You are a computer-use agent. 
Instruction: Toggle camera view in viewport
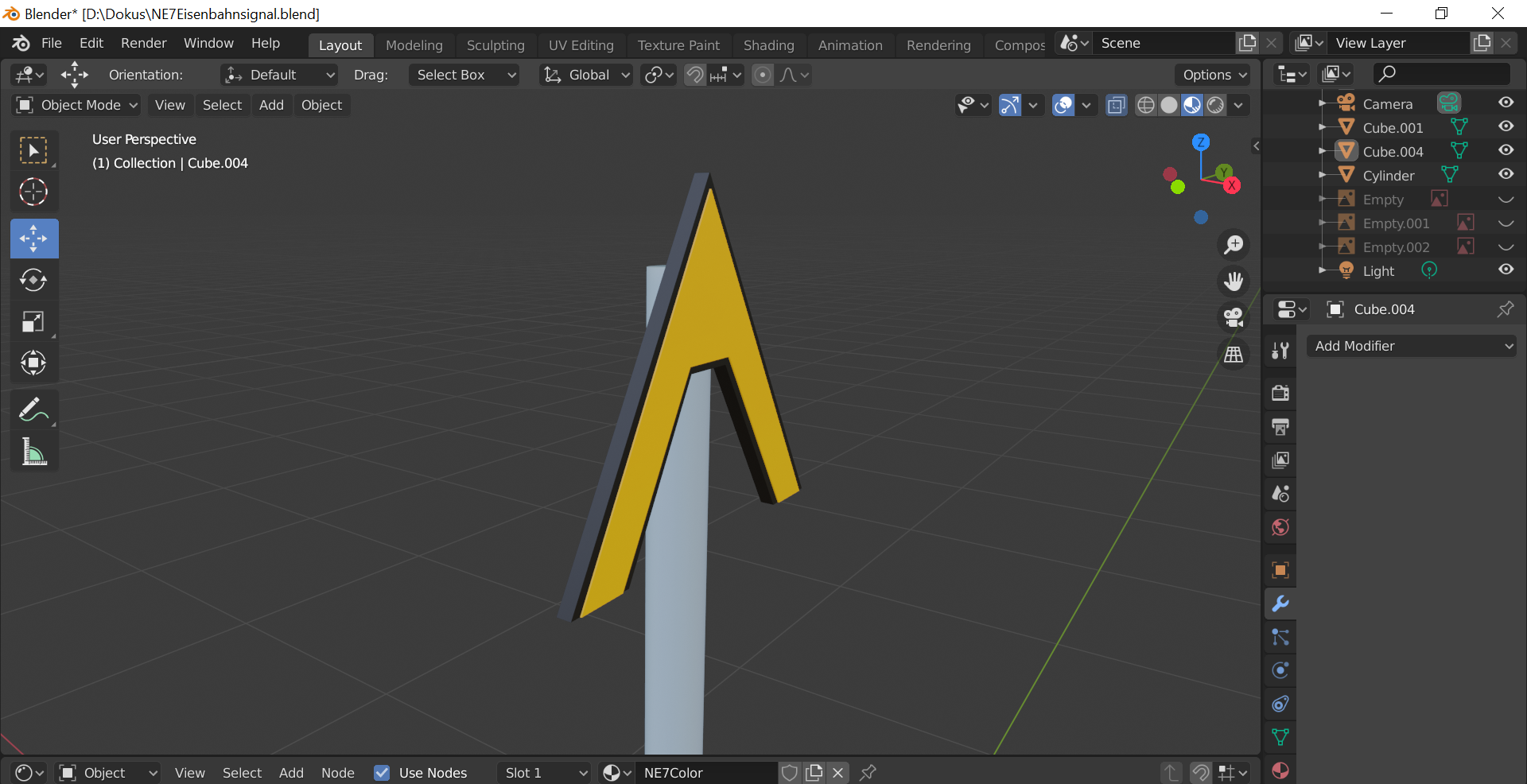pyautogui.click(x=1234, y=318)
